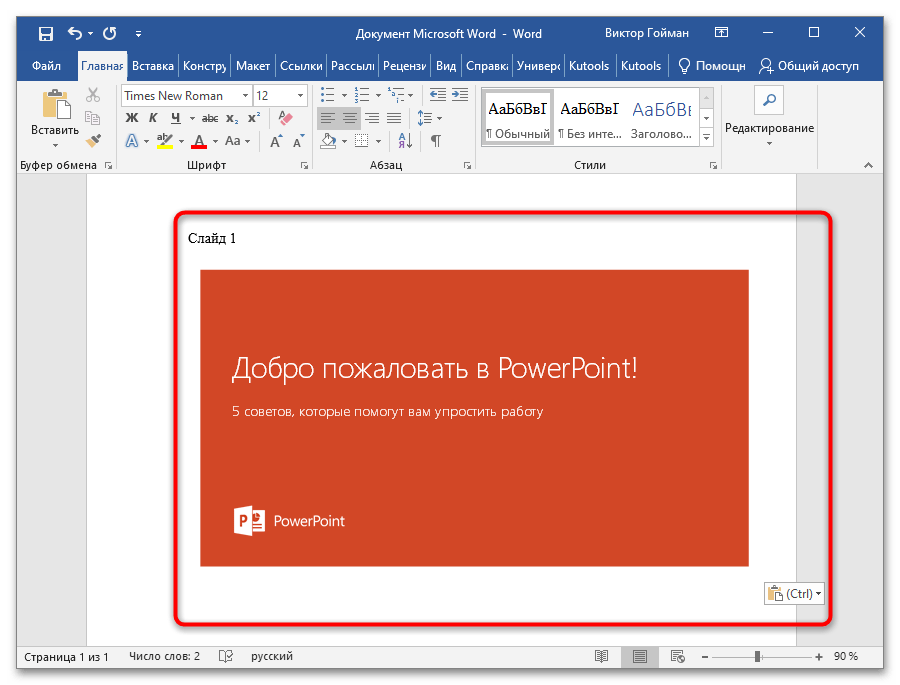Click the Общий доступ share button
Screen dimensions: 900x685
coord(809,66)
